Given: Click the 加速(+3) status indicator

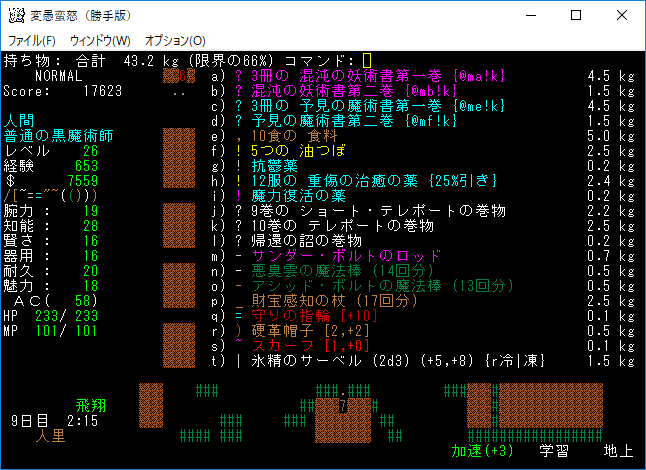Looking at the screenshot, I should (486, 451).
